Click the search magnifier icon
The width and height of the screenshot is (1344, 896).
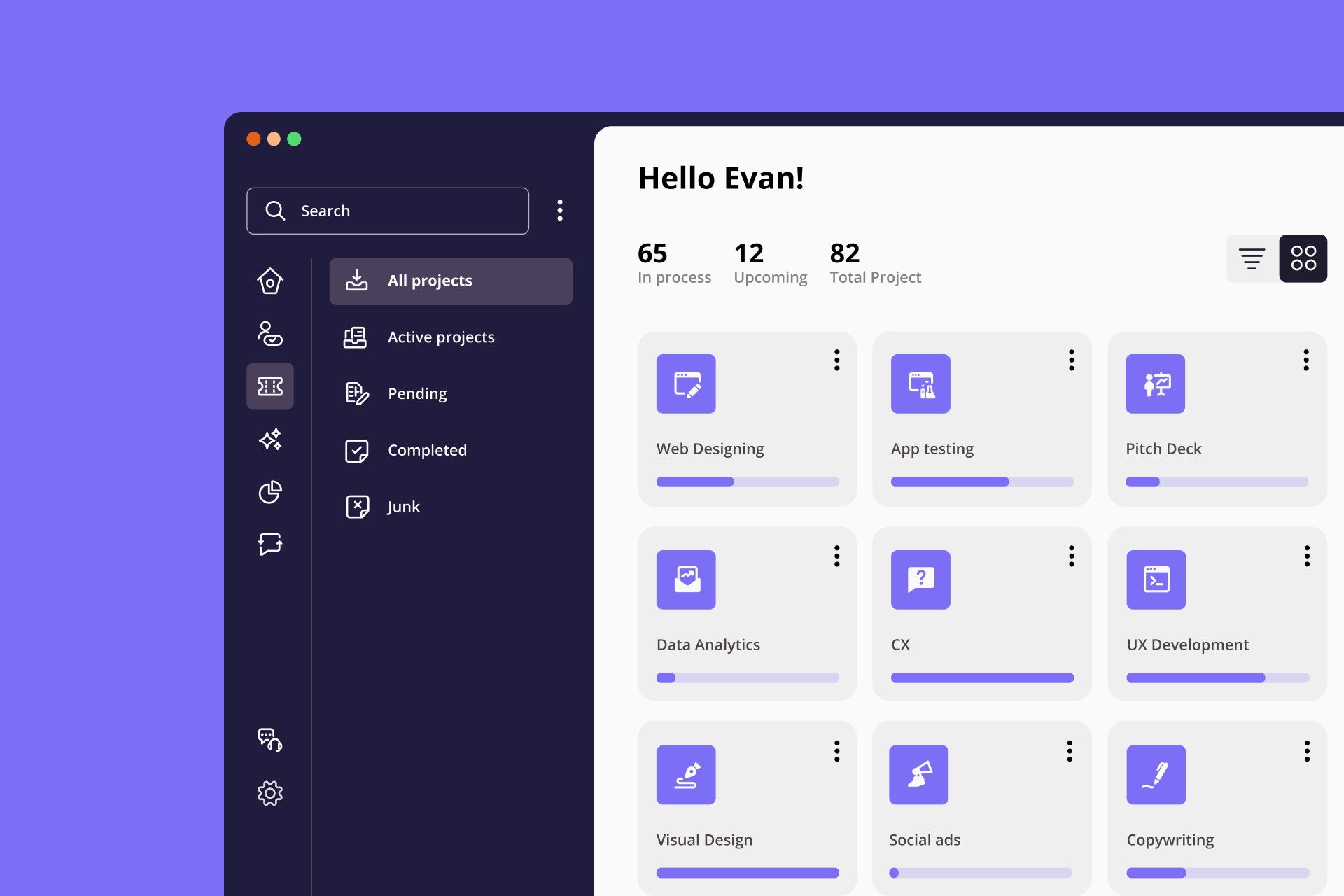pos(275,211)
